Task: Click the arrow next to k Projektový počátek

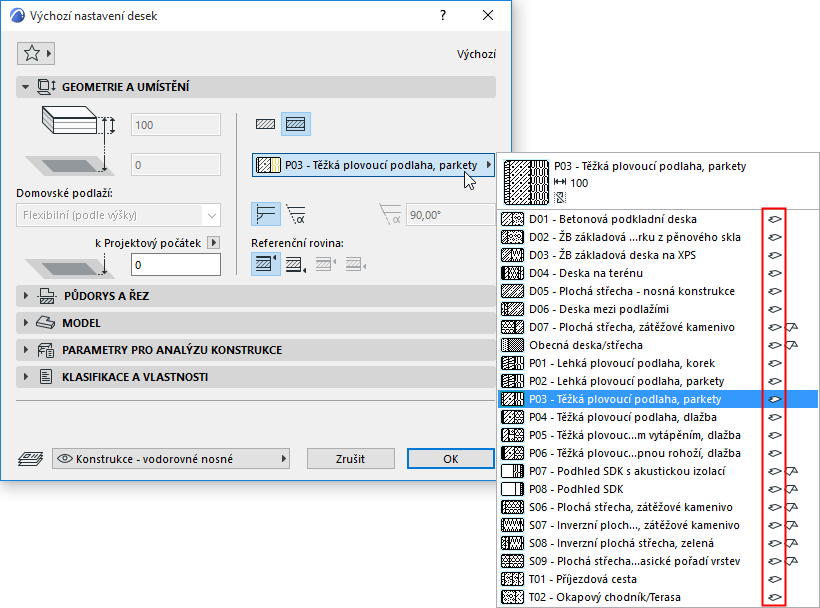Action: click(213, 243)
